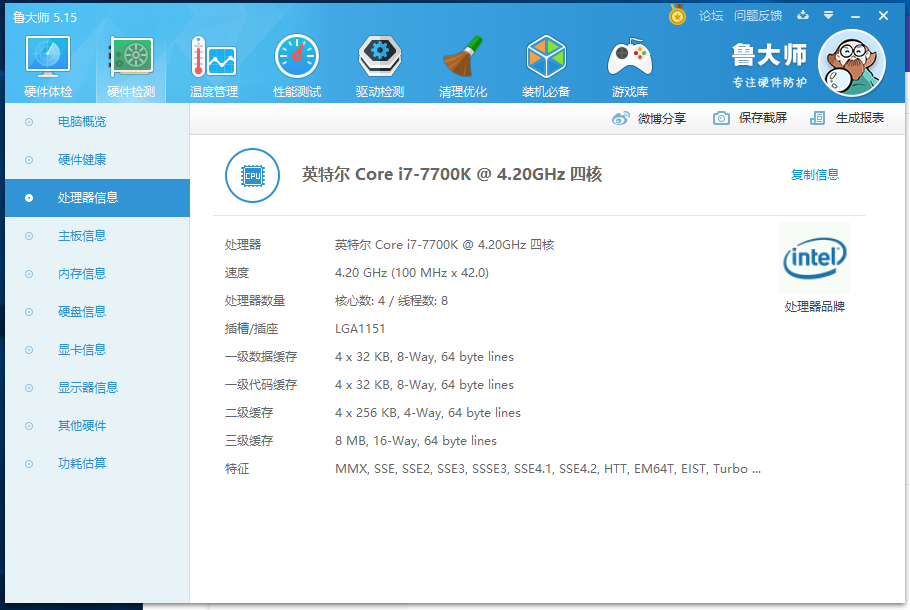Click the camera screenshot icon

click(x=721, y=118)
